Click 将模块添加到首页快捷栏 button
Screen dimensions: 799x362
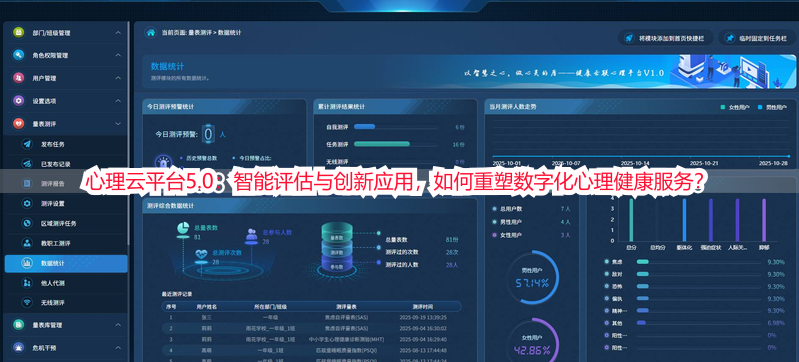coord(666,38)
